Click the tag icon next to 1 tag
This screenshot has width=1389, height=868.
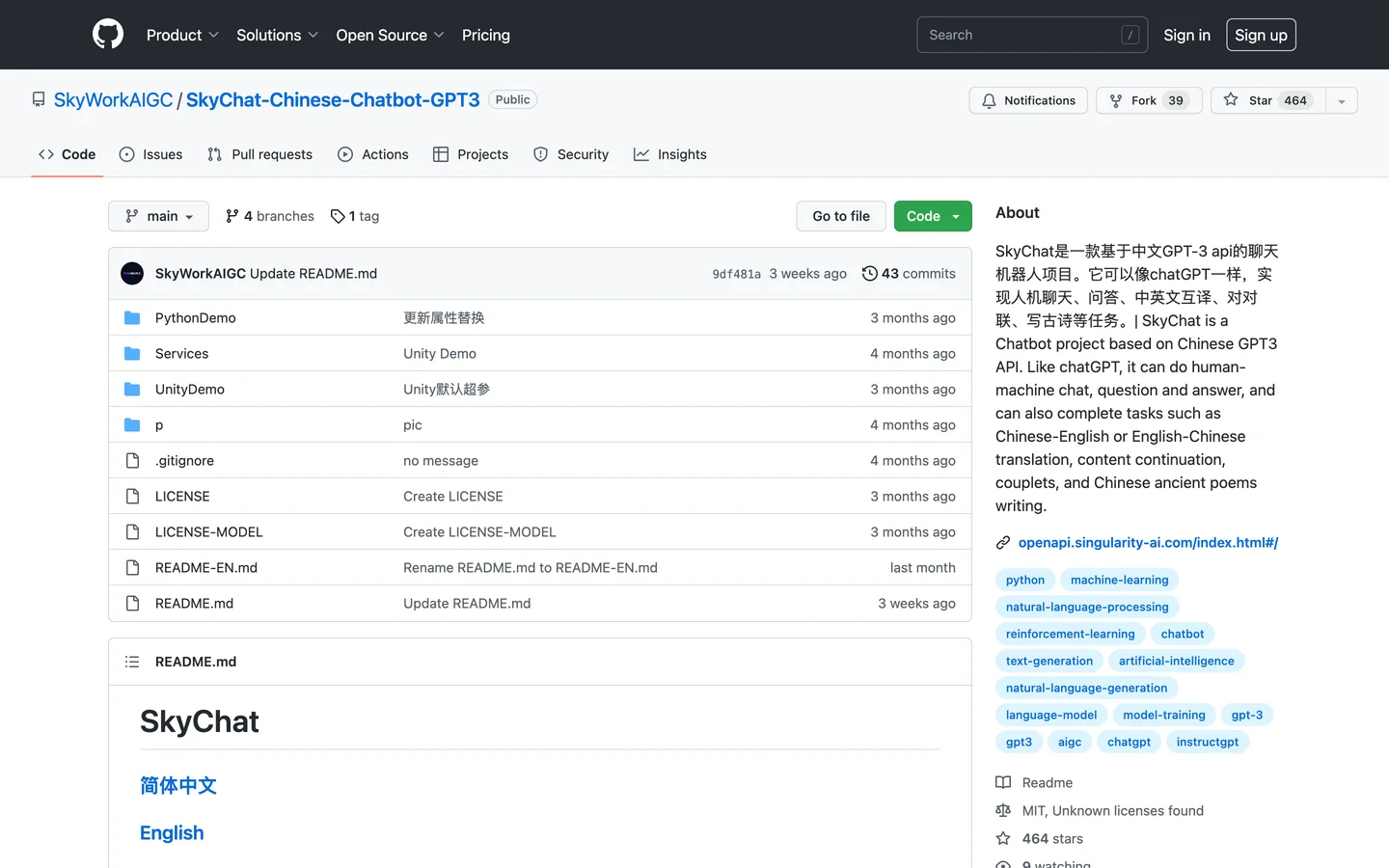tap(338, 216)
